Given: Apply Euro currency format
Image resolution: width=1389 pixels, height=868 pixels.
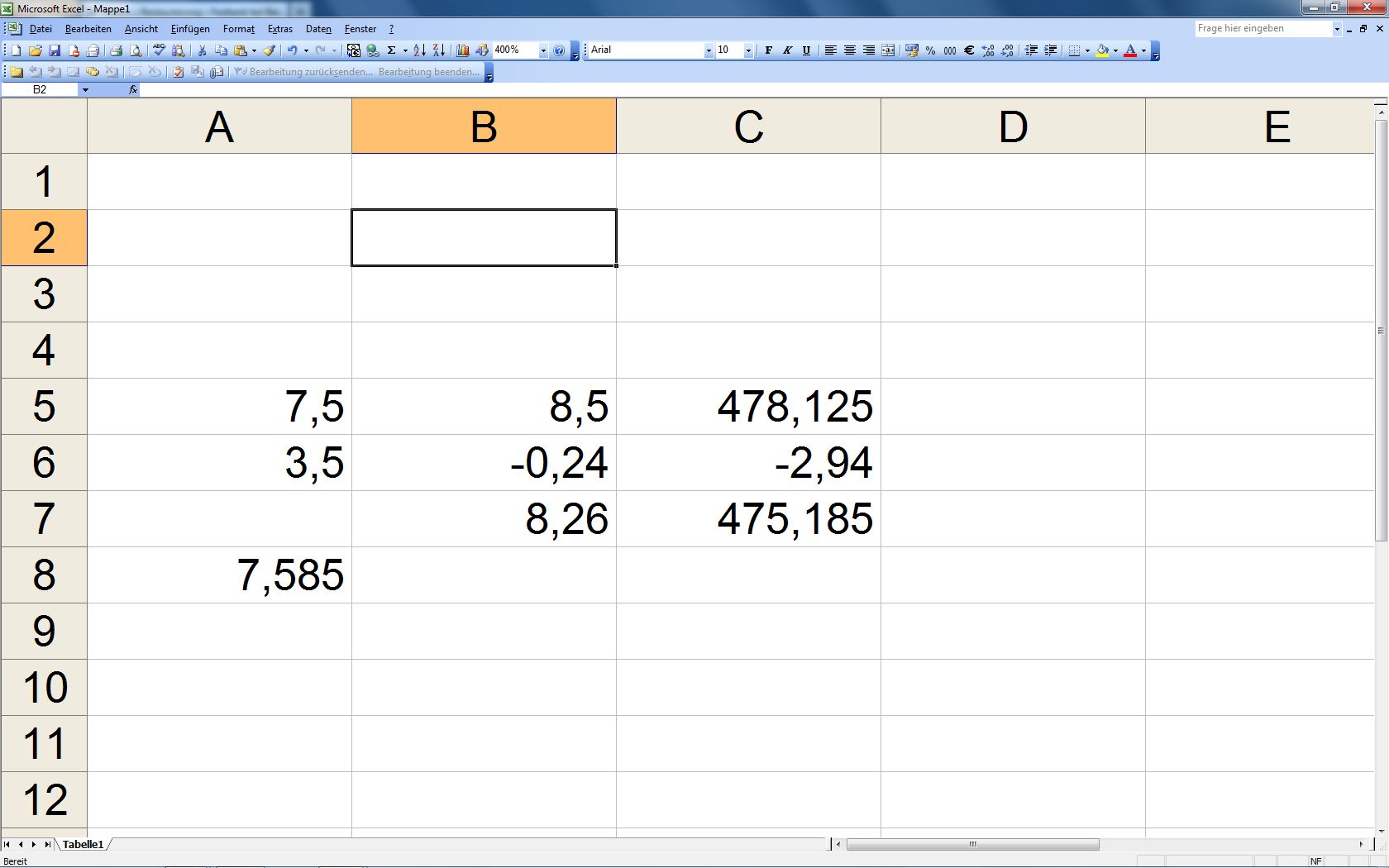Looking at the screenshot, I should [969, 50].
